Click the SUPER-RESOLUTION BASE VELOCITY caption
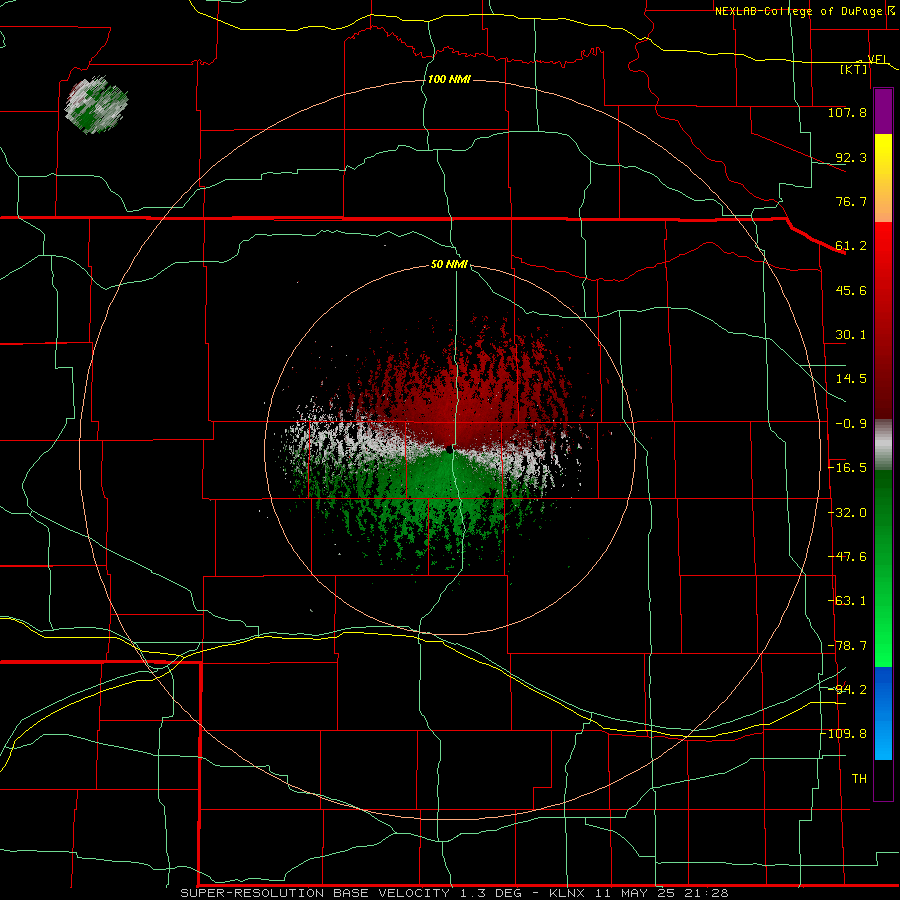The height and width of the screenshot is (900, 900). pyautogui.click(x=315, y=893)
